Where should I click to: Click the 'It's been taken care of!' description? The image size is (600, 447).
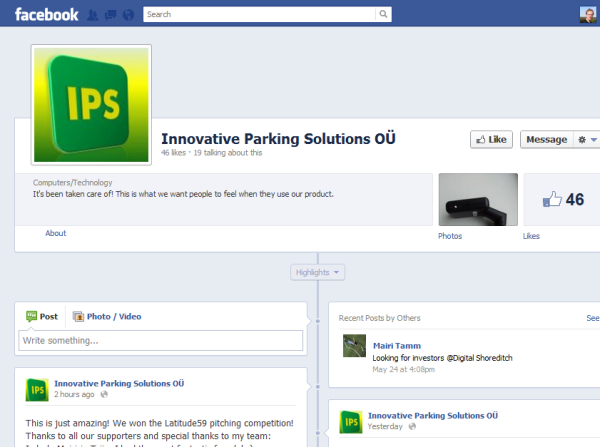pyautogui.click(x=183, y=194)
